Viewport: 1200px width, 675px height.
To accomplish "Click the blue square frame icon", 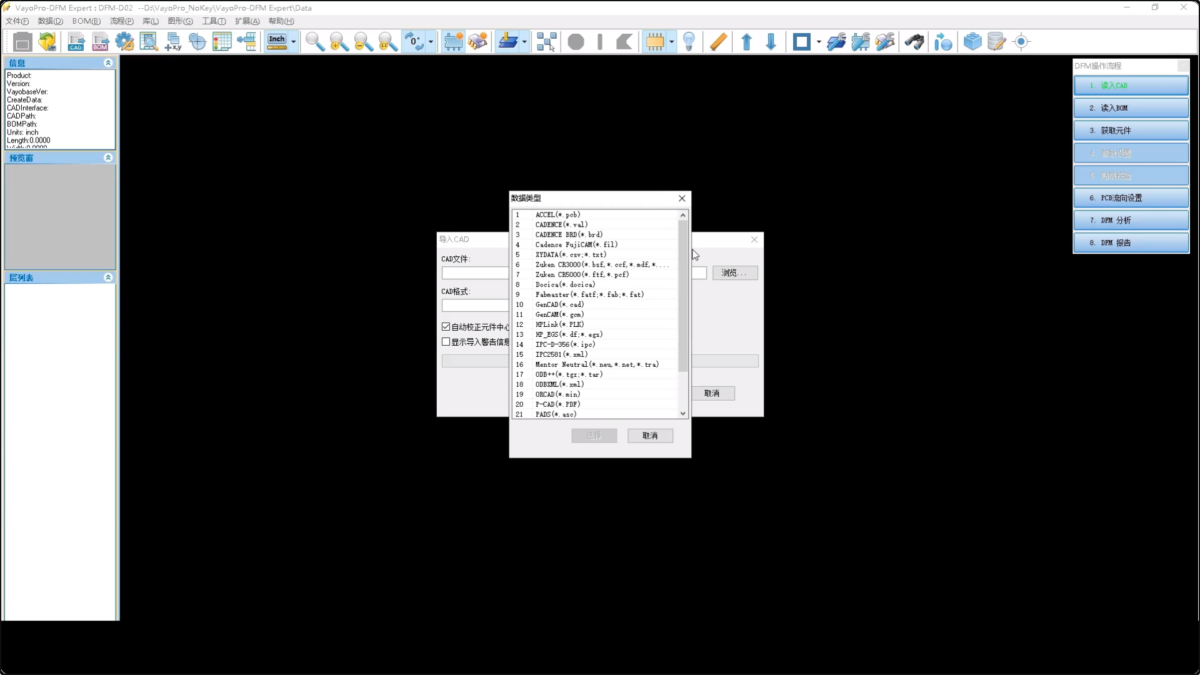I will (801, 42).
